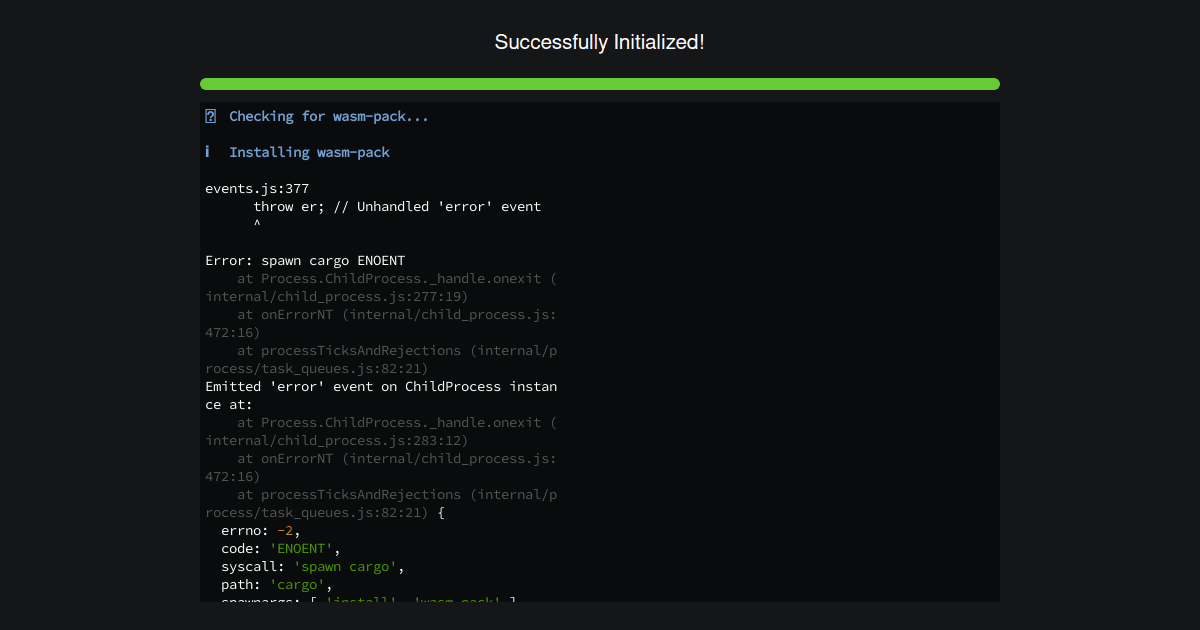Click the green 'cargo' path string
The image size is (1200, 630).
pyautogui.click(x=297, y=584)
